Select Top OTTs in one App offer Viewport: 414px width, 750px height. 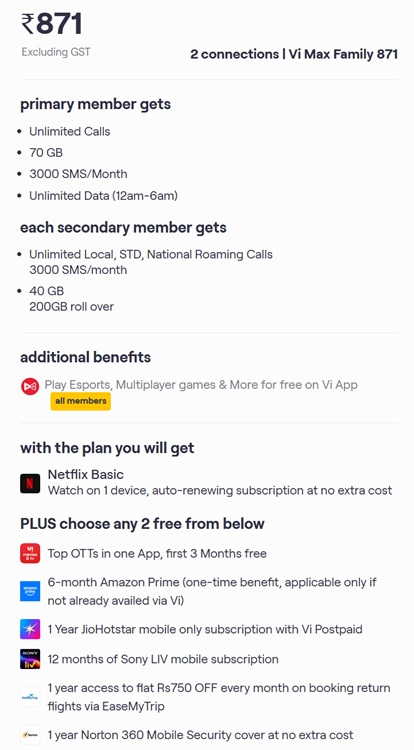coord(157,553)
